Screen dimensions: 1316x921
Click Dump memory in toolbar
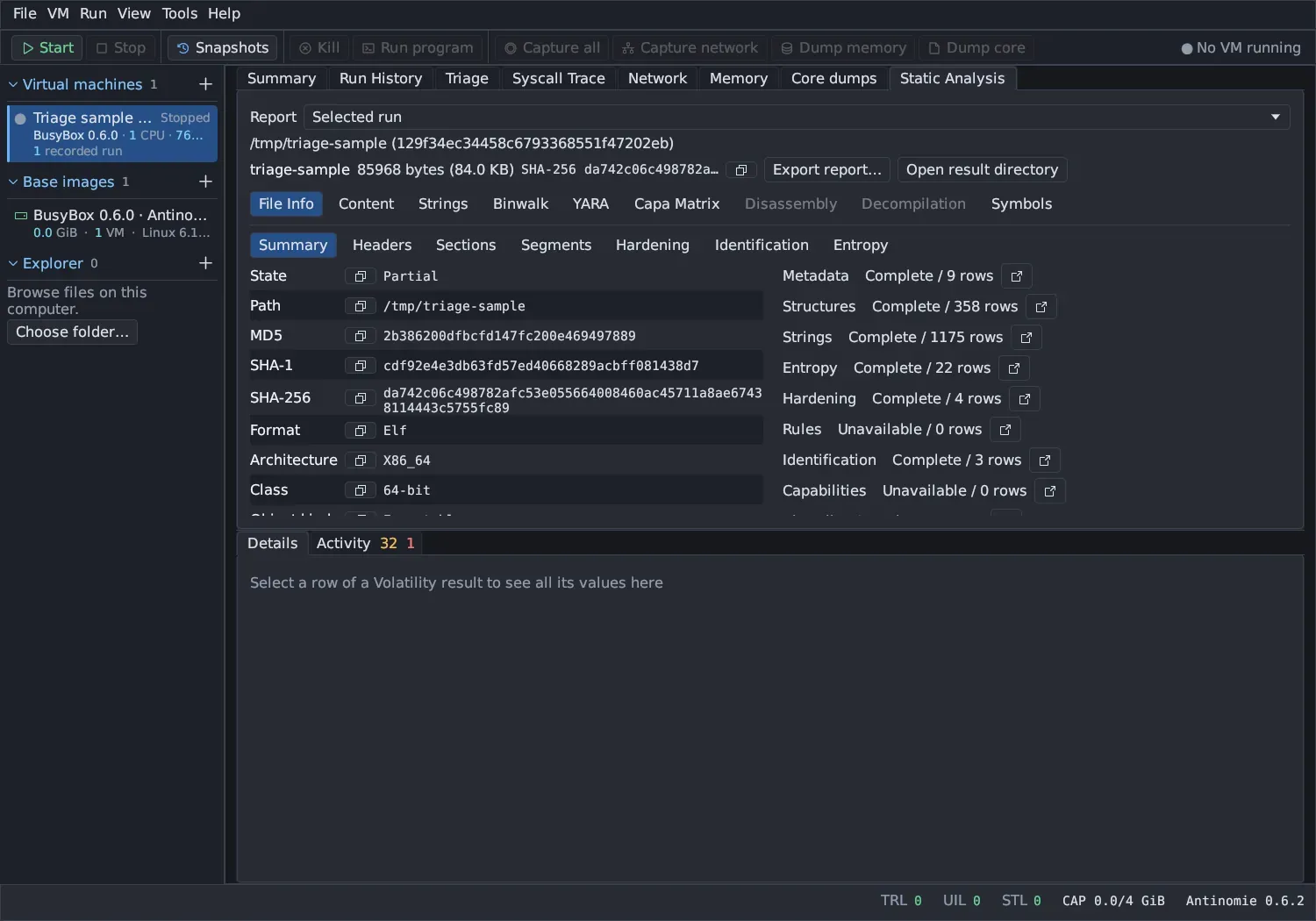point(843,47)
